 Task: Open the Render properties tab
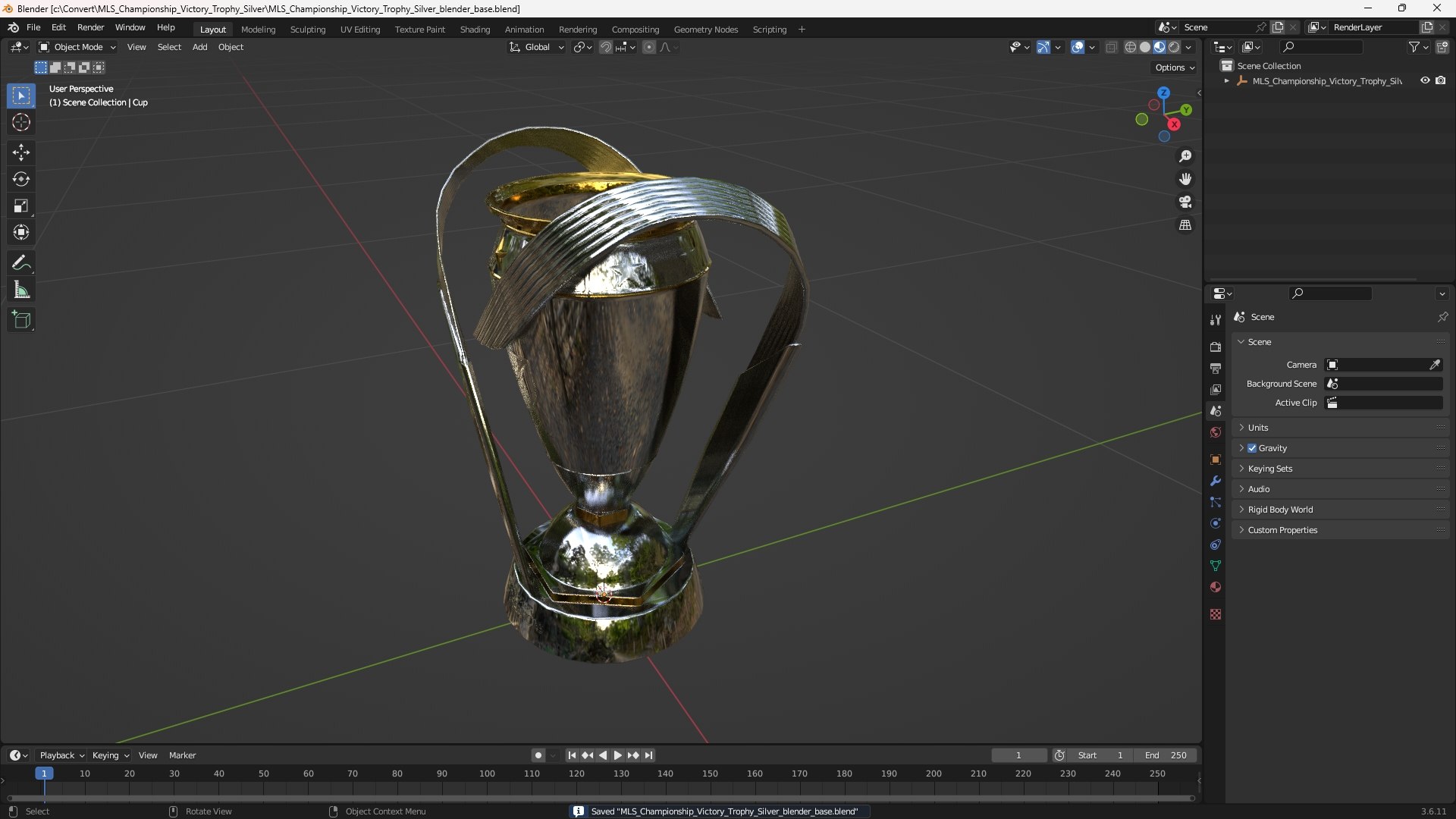(x=1216, y=347)
